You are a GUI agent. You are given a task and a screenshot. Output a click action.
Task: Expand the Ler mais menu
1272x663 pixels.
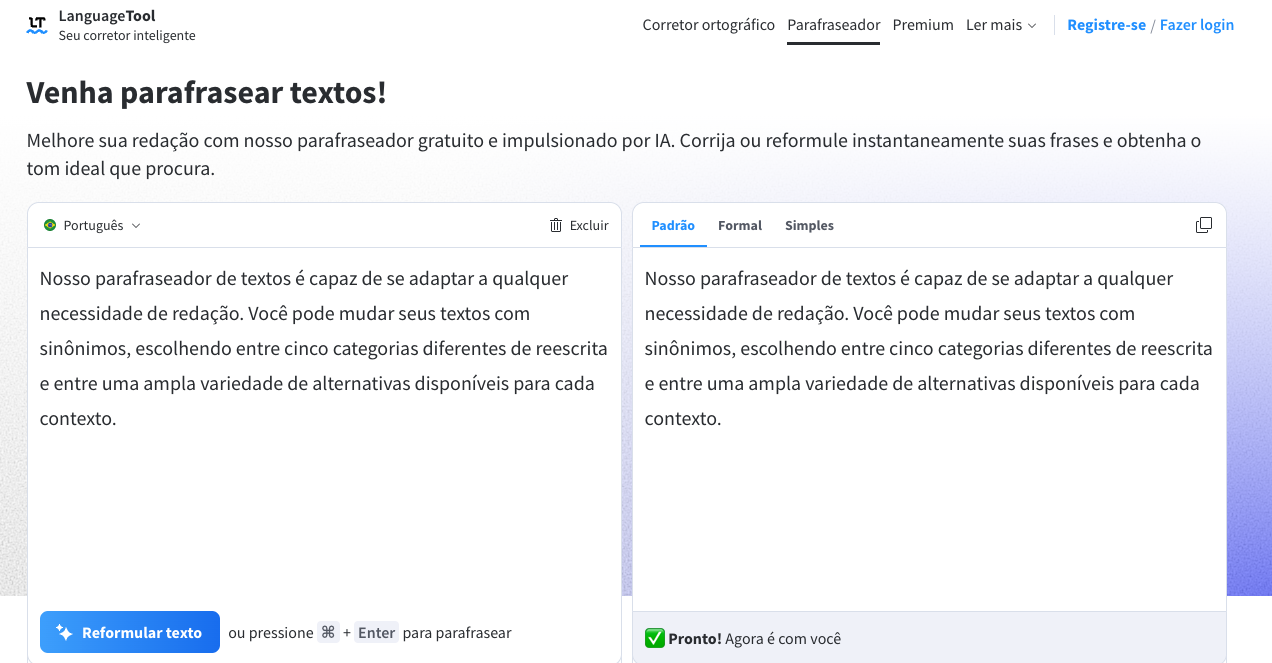pos(1001,25)
